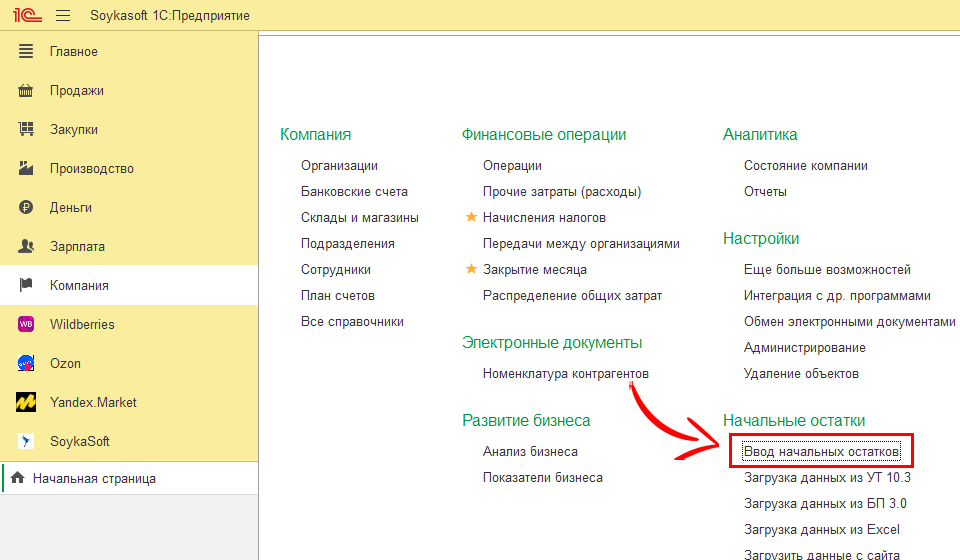Open the Wildberries section icon
The height and width of the screenshot is (560, 960).
pos(27,325)
